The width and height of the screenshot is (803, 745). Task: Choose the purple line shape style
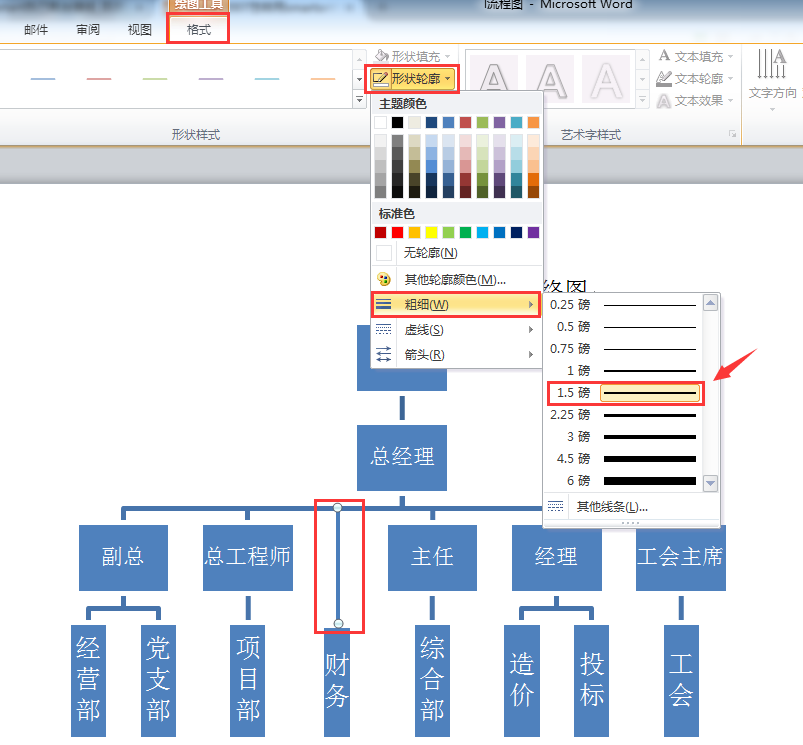point(211,79)
